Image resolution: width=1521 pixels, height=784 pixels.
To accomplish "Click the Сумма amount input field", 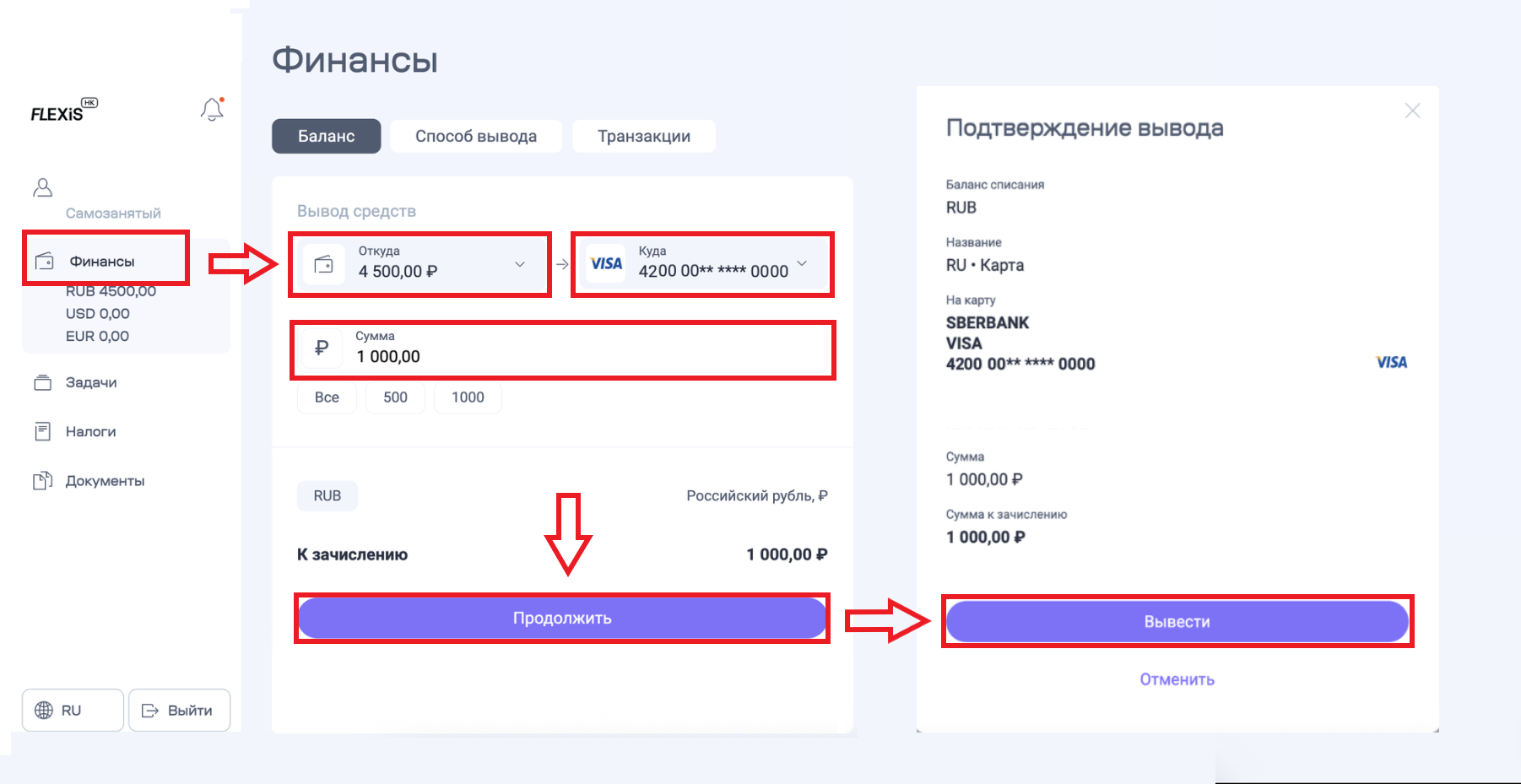I will [562, 350].
